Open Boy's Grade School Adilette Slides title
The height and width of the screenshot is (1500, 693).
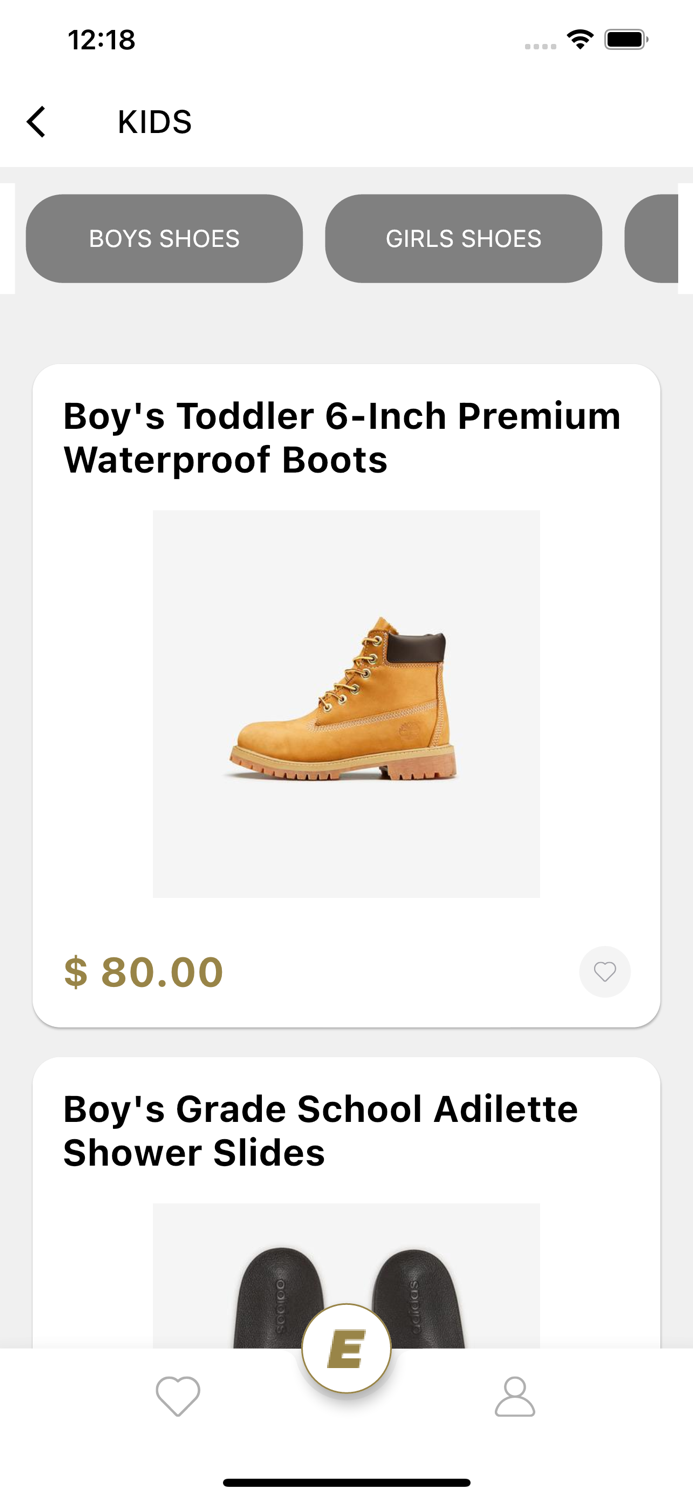click(320, 1131)
